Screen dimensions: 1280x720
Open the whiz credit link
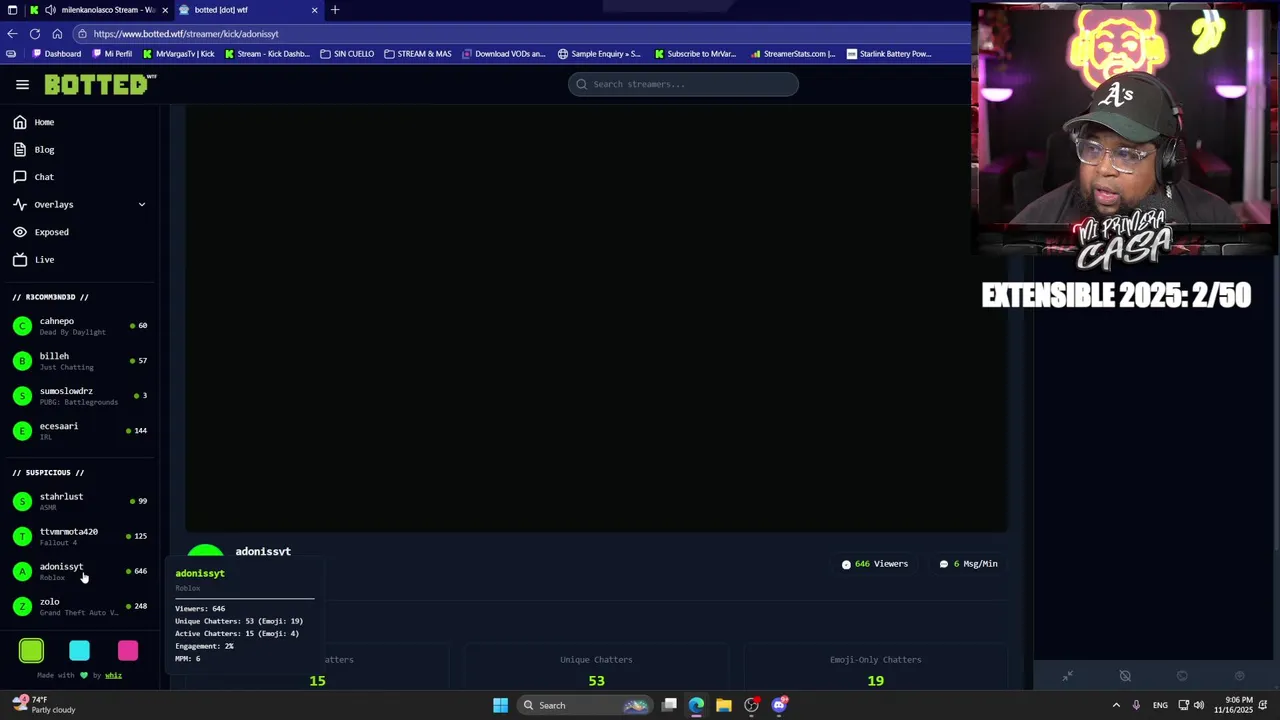tap(113, 675)
